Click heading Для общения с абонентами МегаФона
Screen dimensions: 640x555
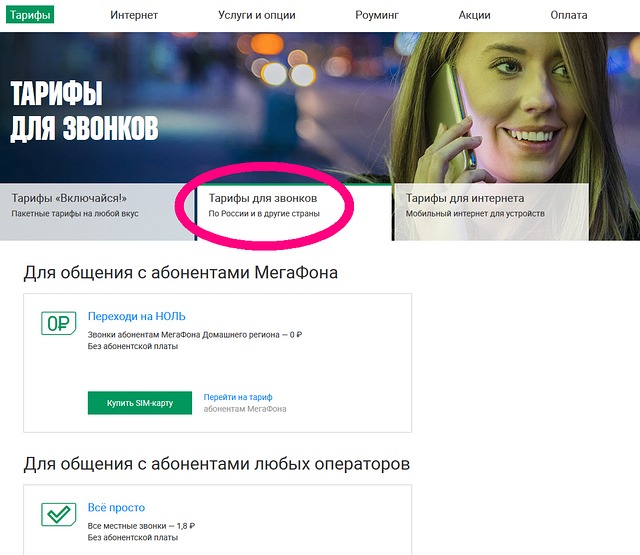(180, 272)
